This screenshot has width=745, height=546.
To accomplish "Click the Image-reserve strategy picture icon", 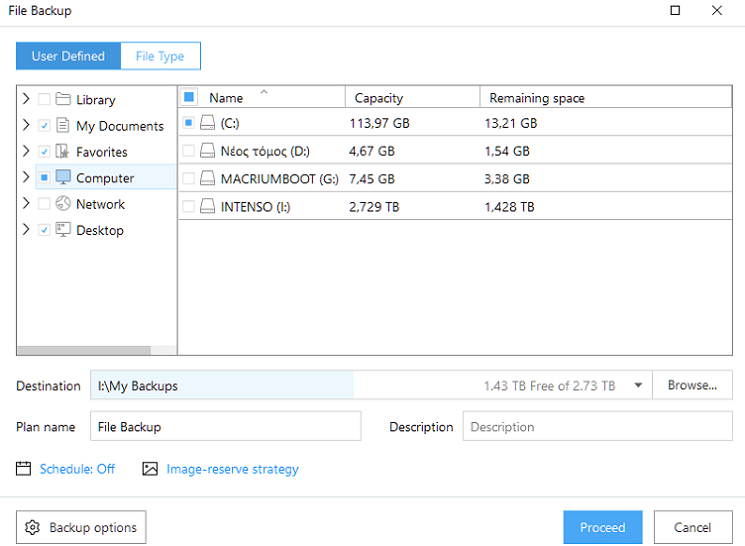I will [150, 469].
